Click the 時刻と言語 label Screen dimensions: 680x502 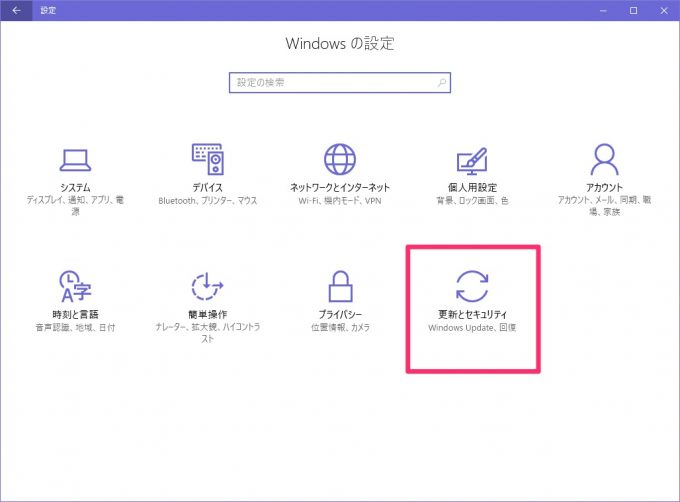(x=75, y=314)
